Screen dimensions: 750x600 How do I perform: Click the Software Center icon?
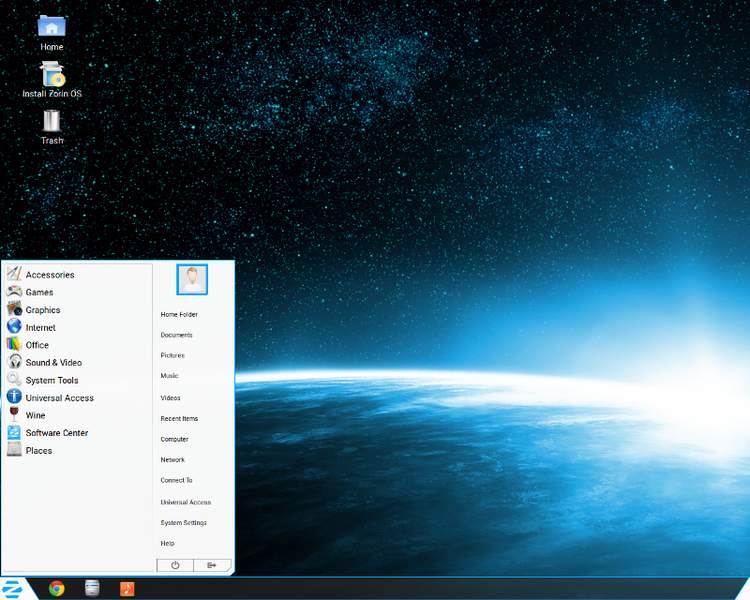(14, 432)
